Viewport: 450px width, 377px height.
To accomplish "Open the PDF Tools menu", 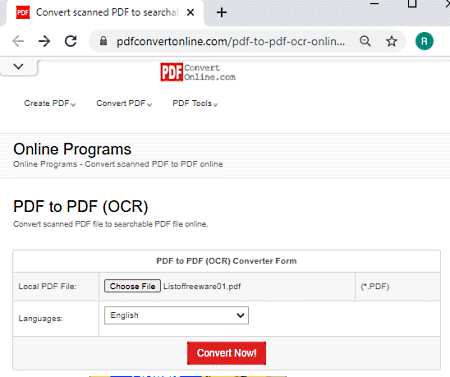I will click(195, 104).
